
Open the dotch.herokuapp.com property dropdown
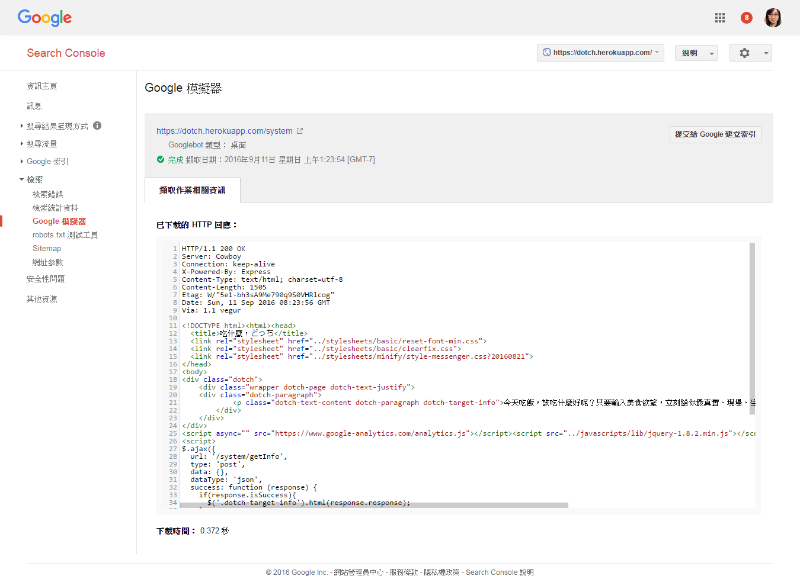(601, 53)
